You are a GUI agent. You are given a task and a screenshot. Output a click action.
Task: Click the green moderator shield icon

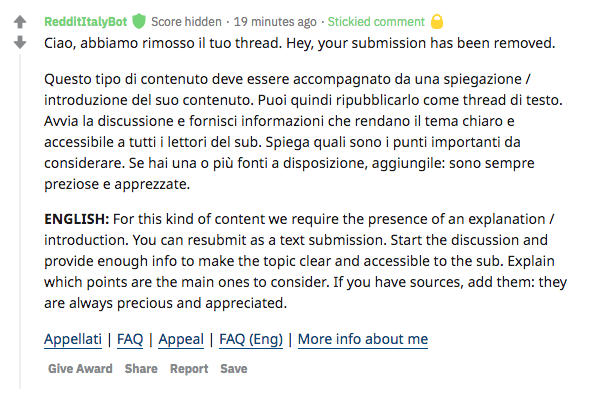click(x=139, y=21)
